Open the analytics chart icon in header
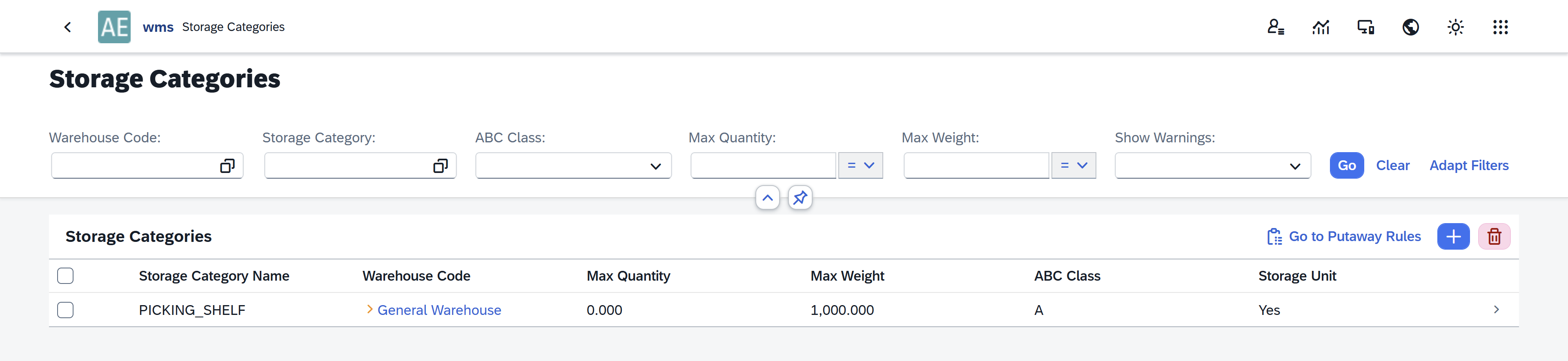This screenshot has height=361, width=1568. point(1320,27)
